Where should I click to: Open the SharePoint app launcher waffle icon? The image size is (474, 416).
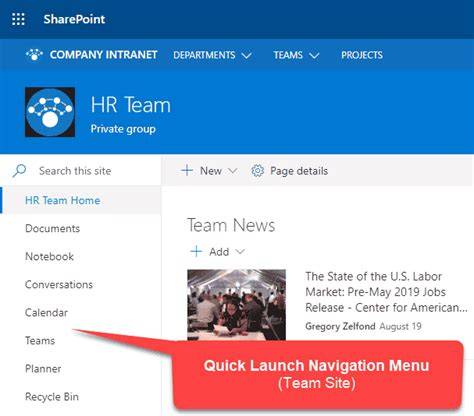click(x=18, y=19)
